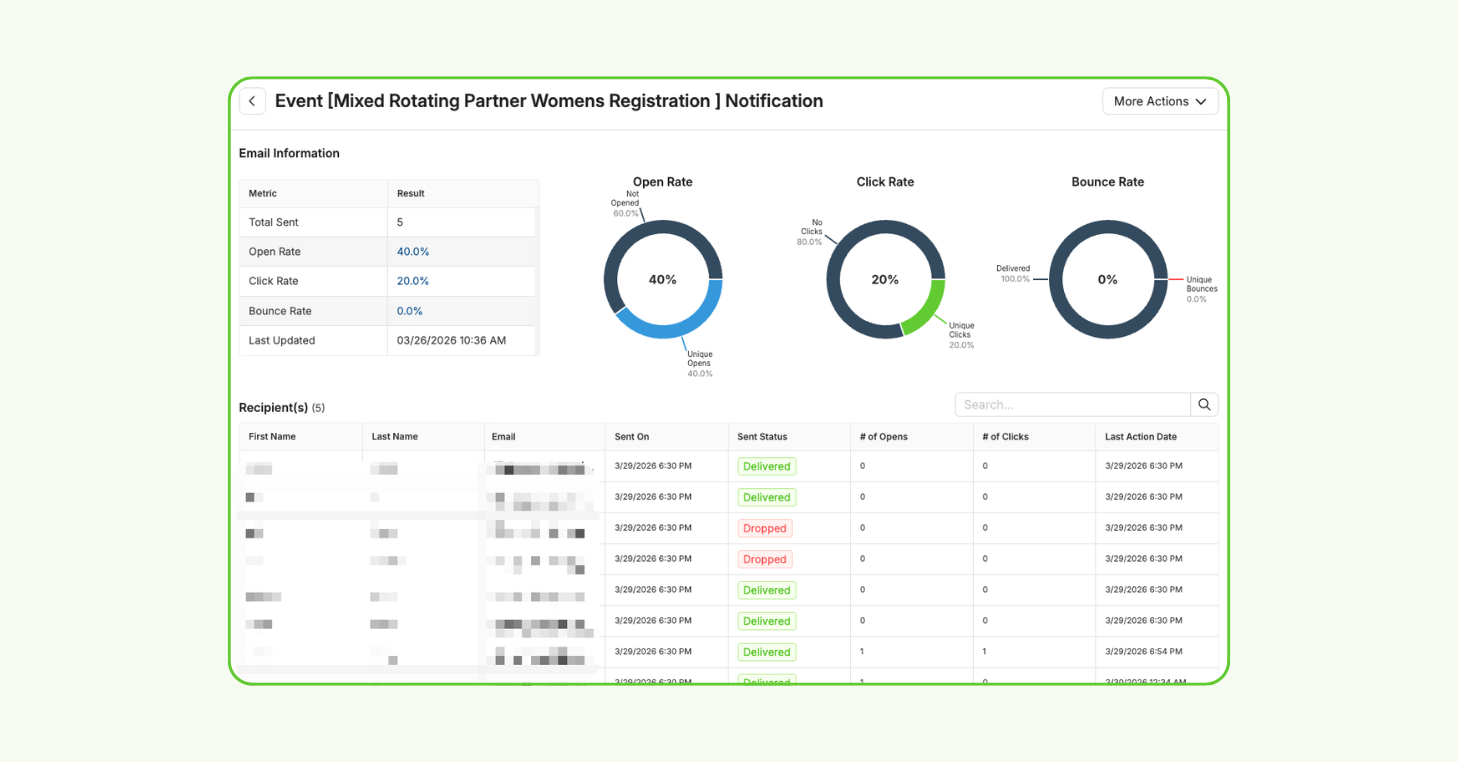Click the 20.0% Click Rate link

tap(413, 281)
